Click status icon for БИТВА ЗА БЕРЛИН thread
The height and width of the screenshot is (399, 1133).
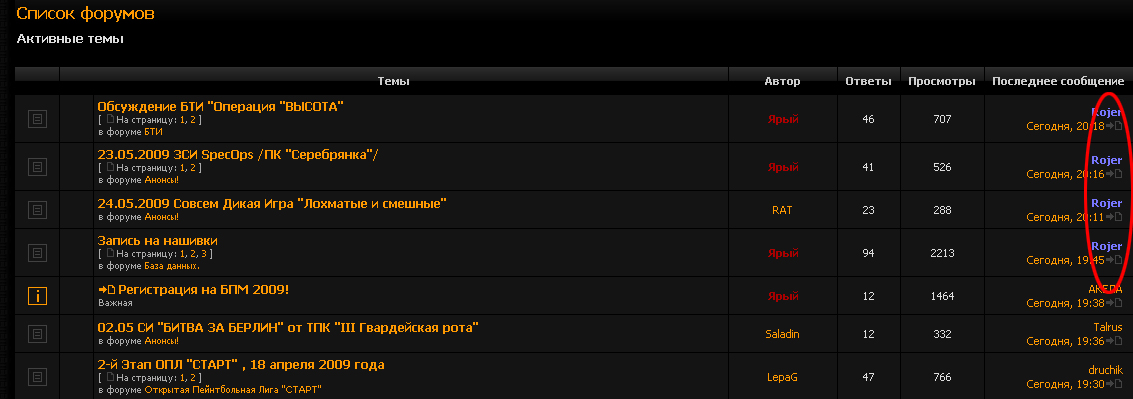[x=37, y=334]
